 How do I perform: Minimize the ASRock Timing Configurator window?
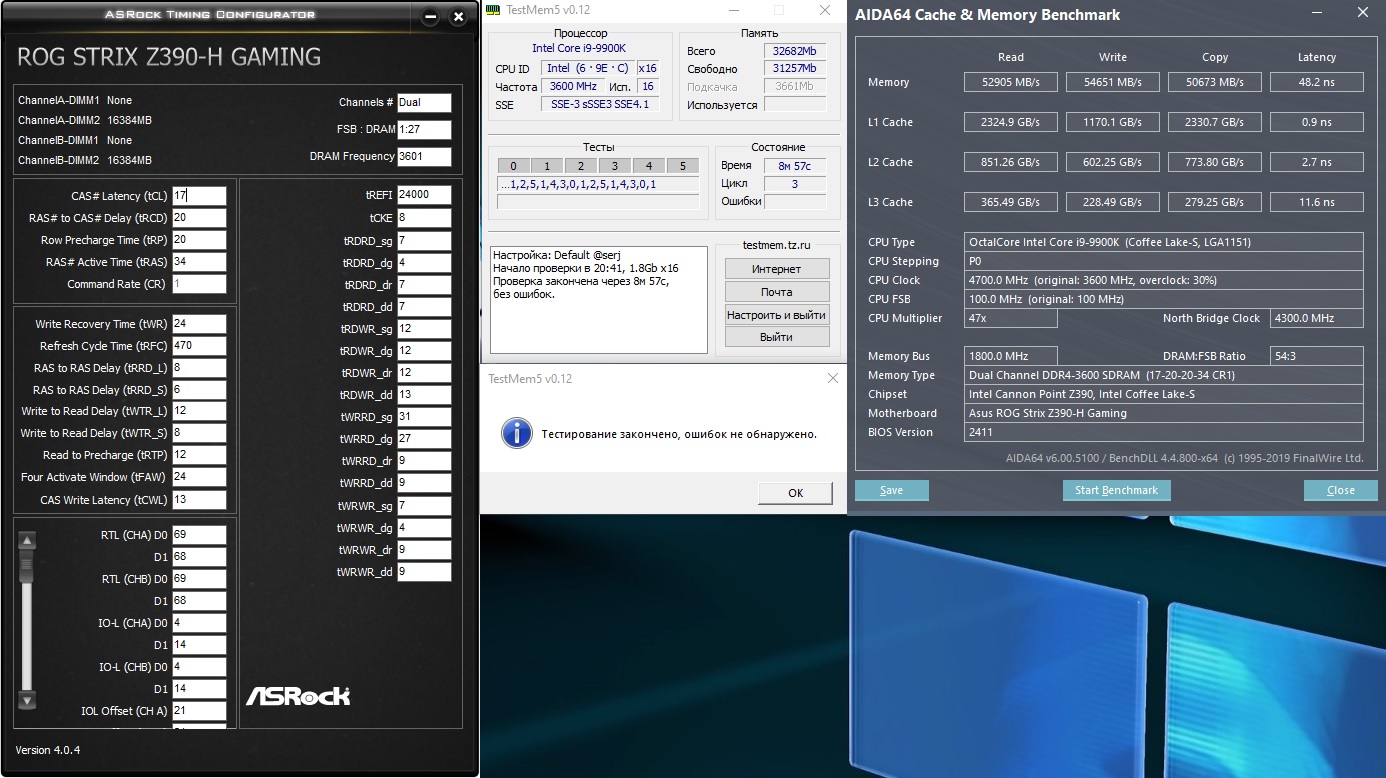430,17
